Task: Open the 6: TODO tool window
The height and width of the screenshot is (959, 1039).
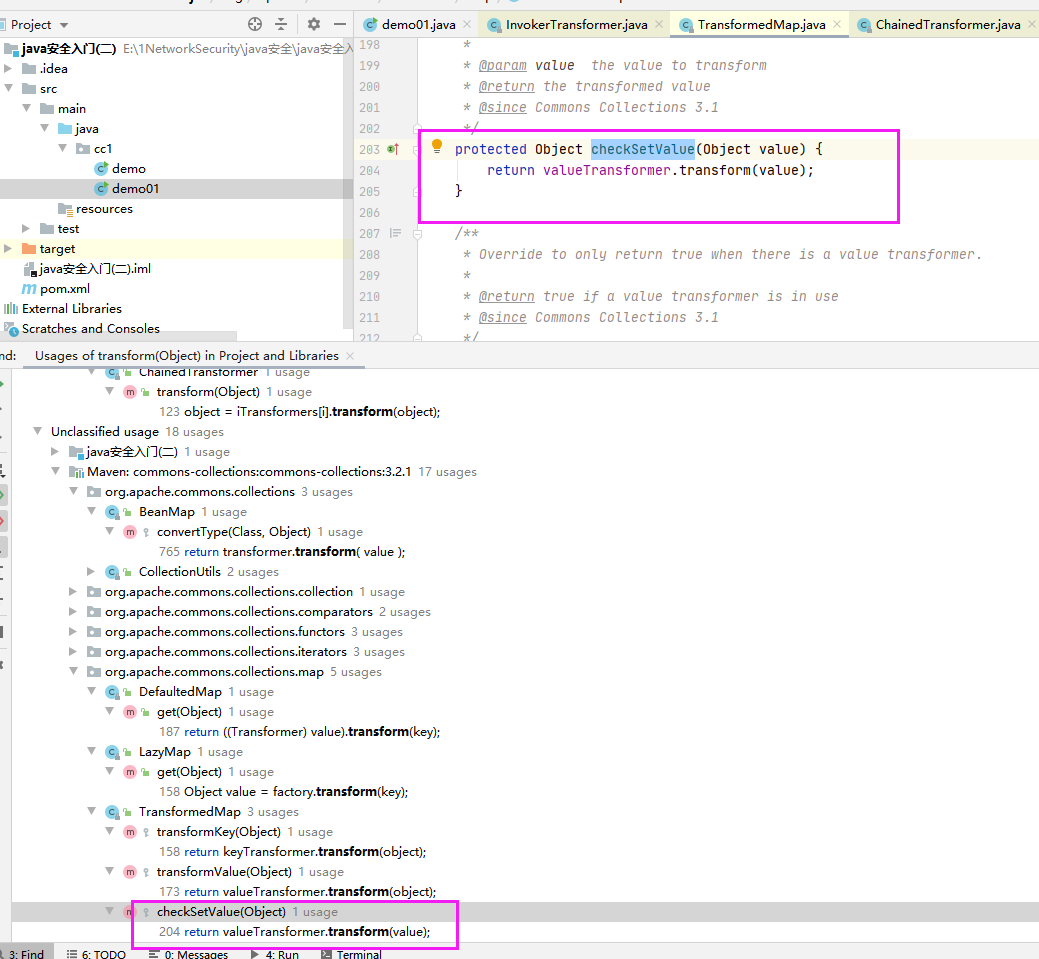Action: click(96, 953)
